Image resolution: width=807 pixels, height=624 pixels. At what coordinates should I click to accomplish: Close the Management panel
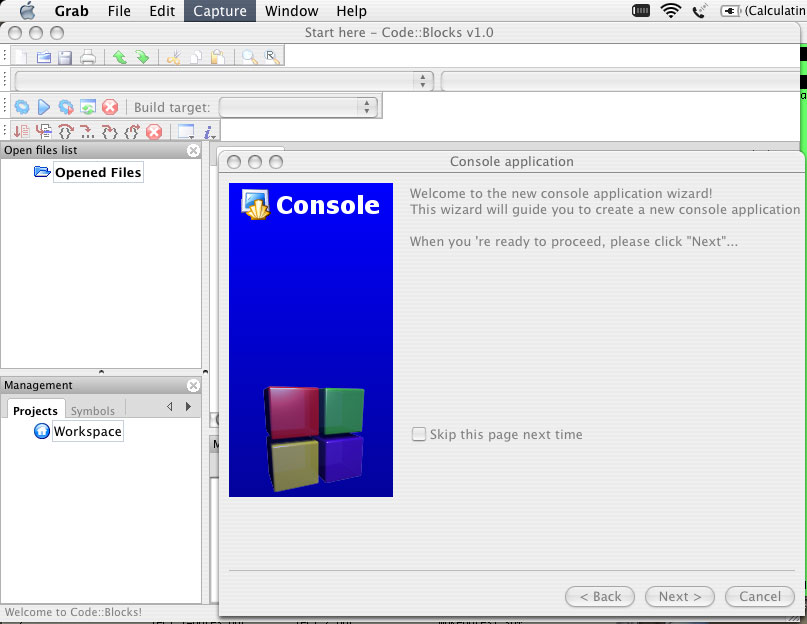(193, 385)
